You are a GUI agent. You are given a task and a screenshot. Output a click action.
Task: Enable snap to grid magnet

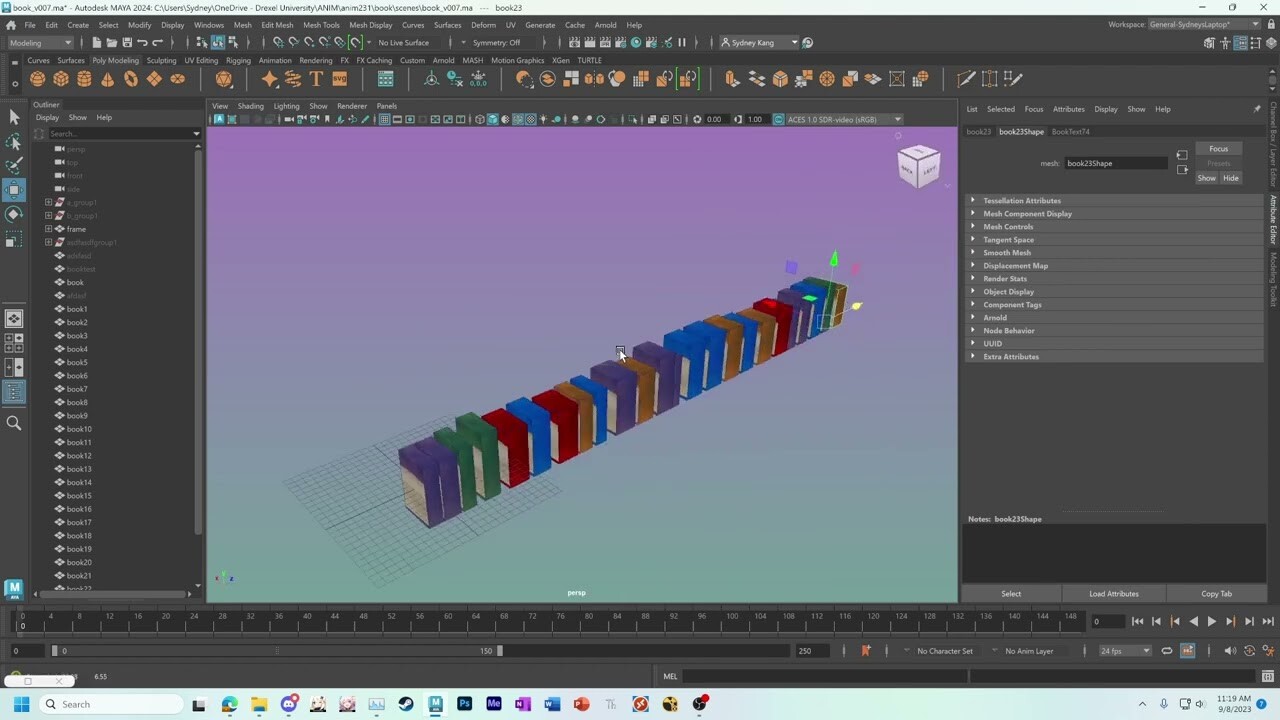tap(277, 43)
